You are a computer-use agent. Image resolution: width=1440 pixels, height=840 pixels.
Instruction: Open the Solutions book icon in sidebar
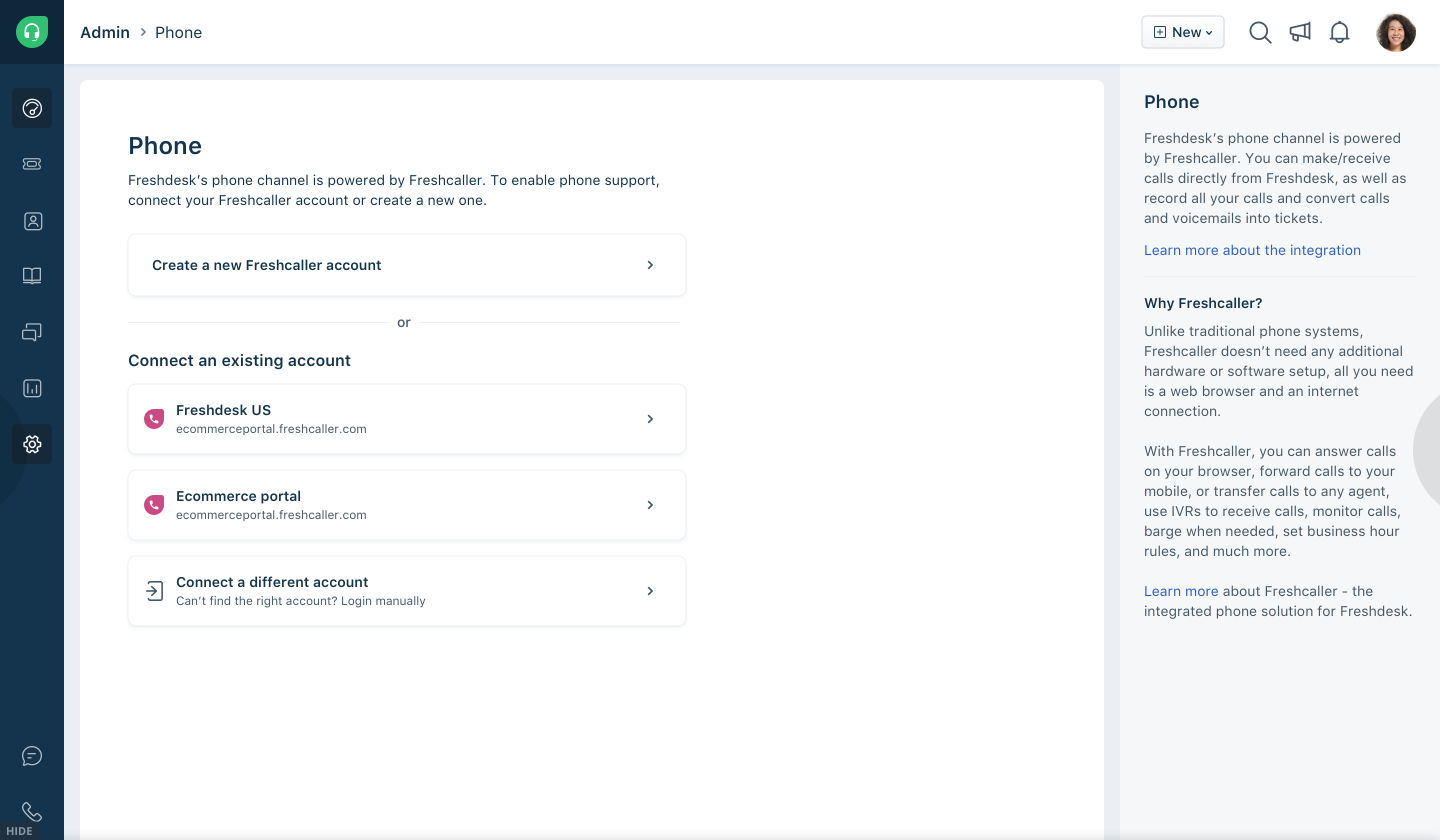(x=32, y=276)
